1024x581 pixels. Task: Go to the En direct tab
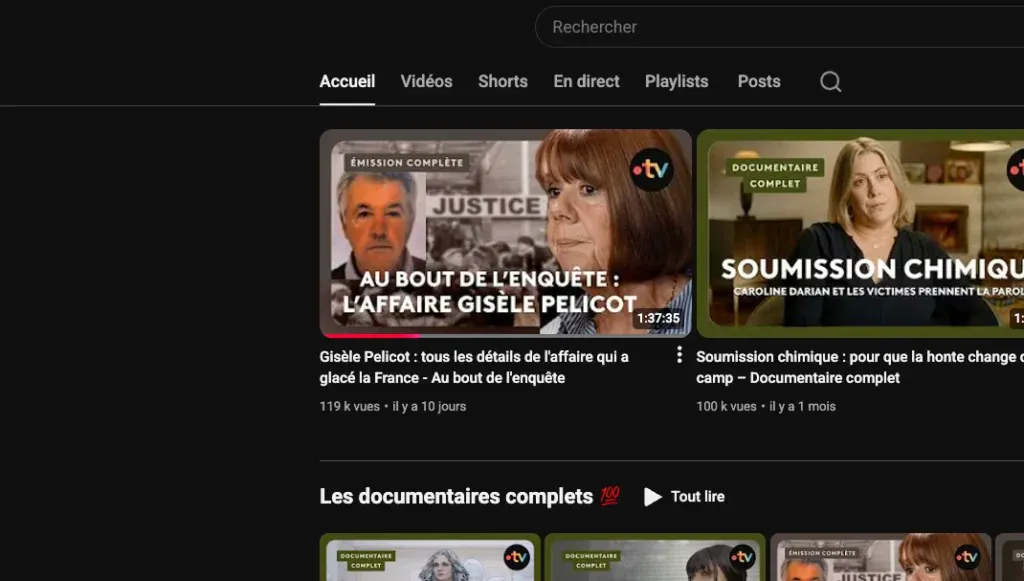click(x=586, y=82)
